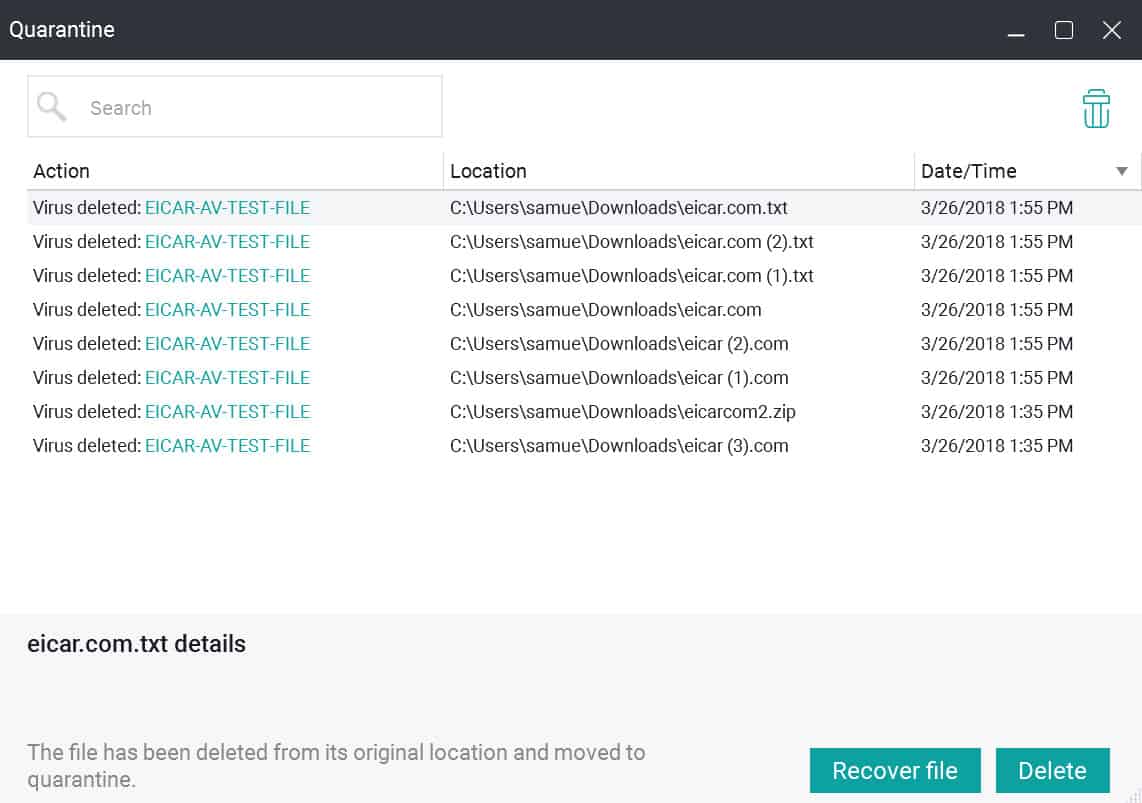Open EICAR-AV-TEST-FILE link for eicar.com.txt
1142x803 pixels.
pyautogui.click(x=227, y=207)
